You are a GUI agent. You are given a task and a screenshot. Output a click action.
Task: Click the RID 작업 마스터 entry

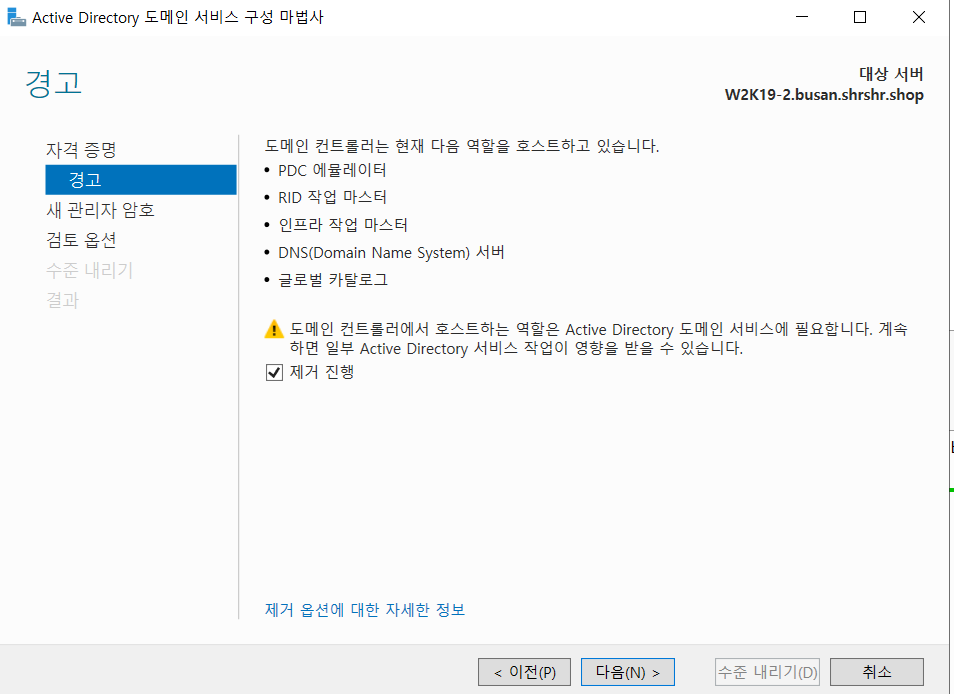(332, 197)
